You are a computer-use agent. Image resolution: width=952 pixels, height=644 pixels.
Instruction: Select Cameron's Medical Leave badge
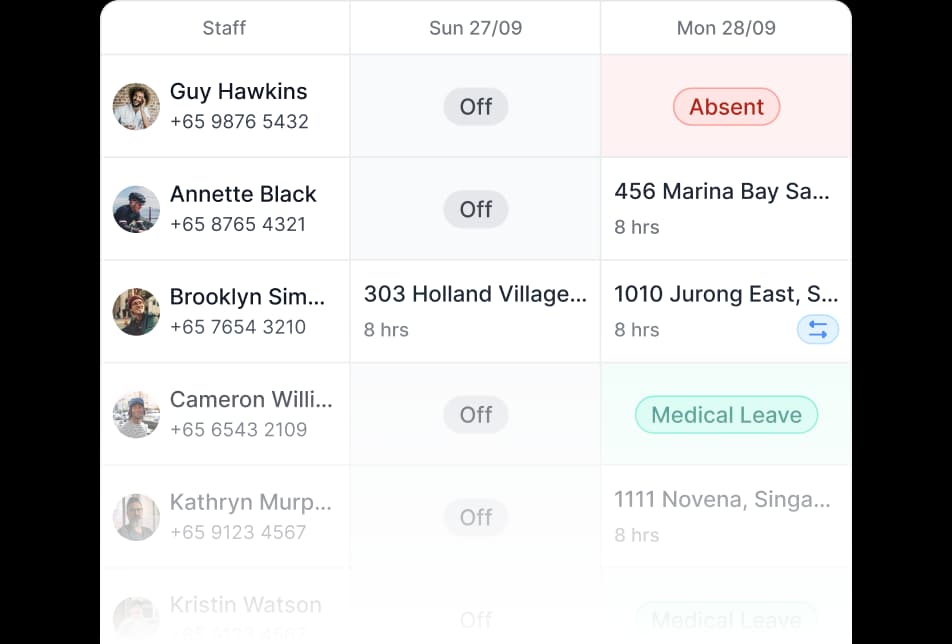(x=726, y=415)
